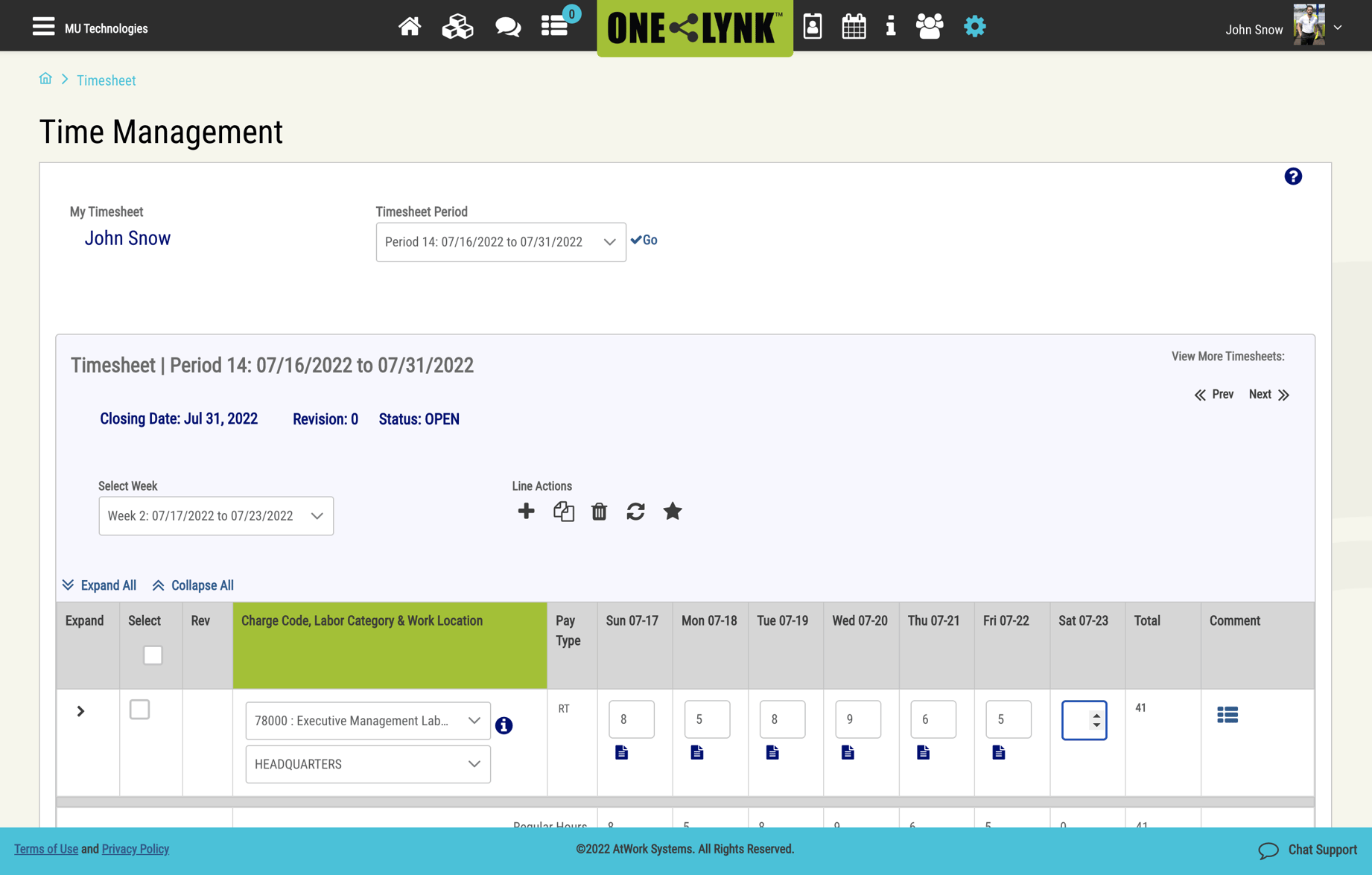Expand the timesheet row details
This screenshot has width=1372, height=875.
pos(80,711)
